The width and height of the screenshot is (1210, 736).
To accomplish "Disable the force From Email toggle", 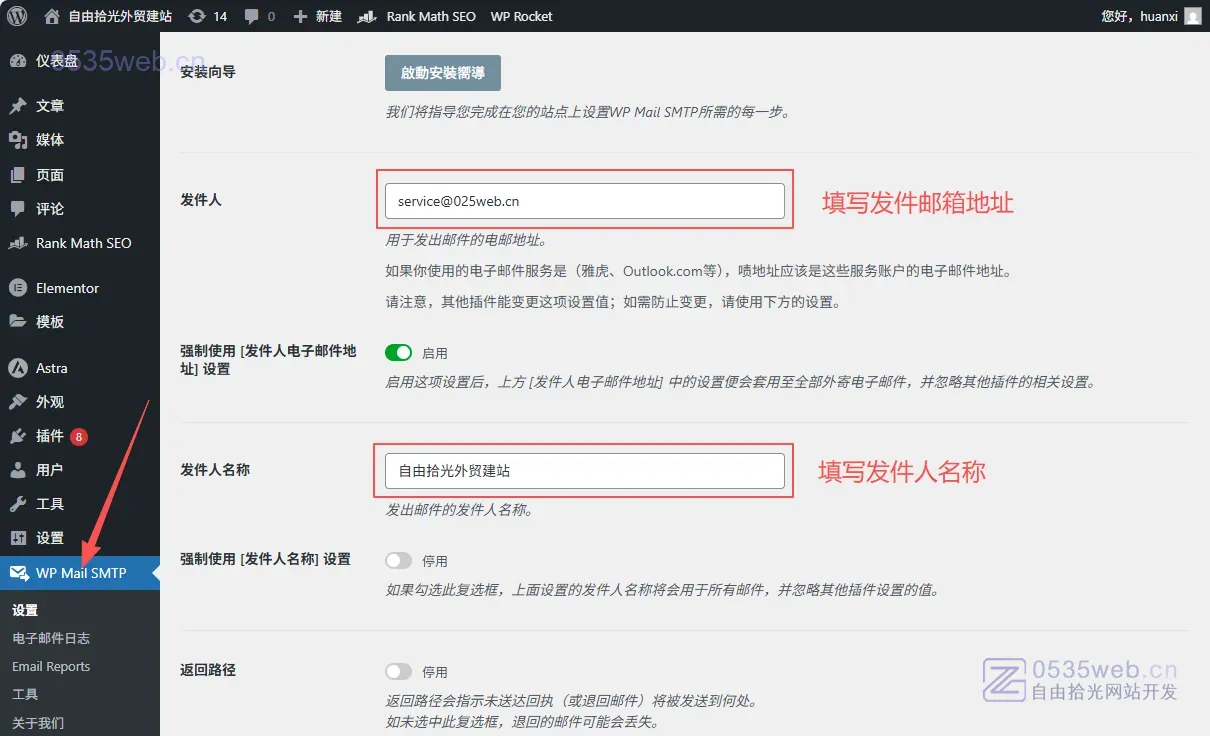I will 398,352.
